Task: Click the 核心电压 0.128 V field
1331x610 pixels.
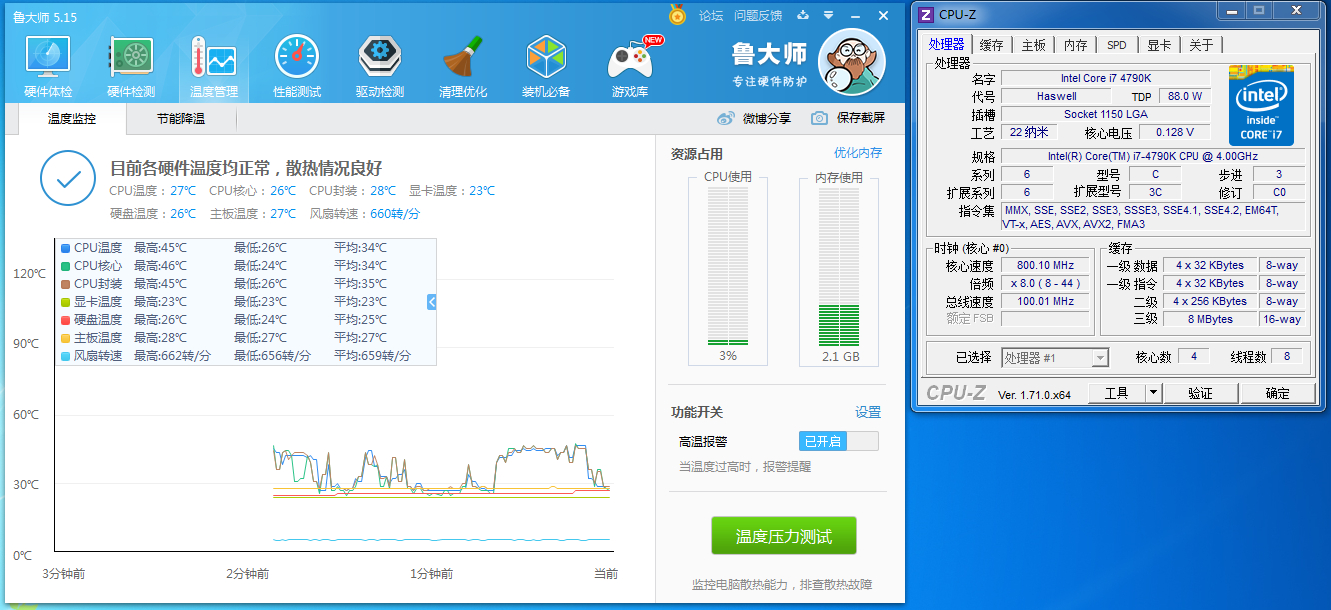Action: click(x=1175, y=132)
